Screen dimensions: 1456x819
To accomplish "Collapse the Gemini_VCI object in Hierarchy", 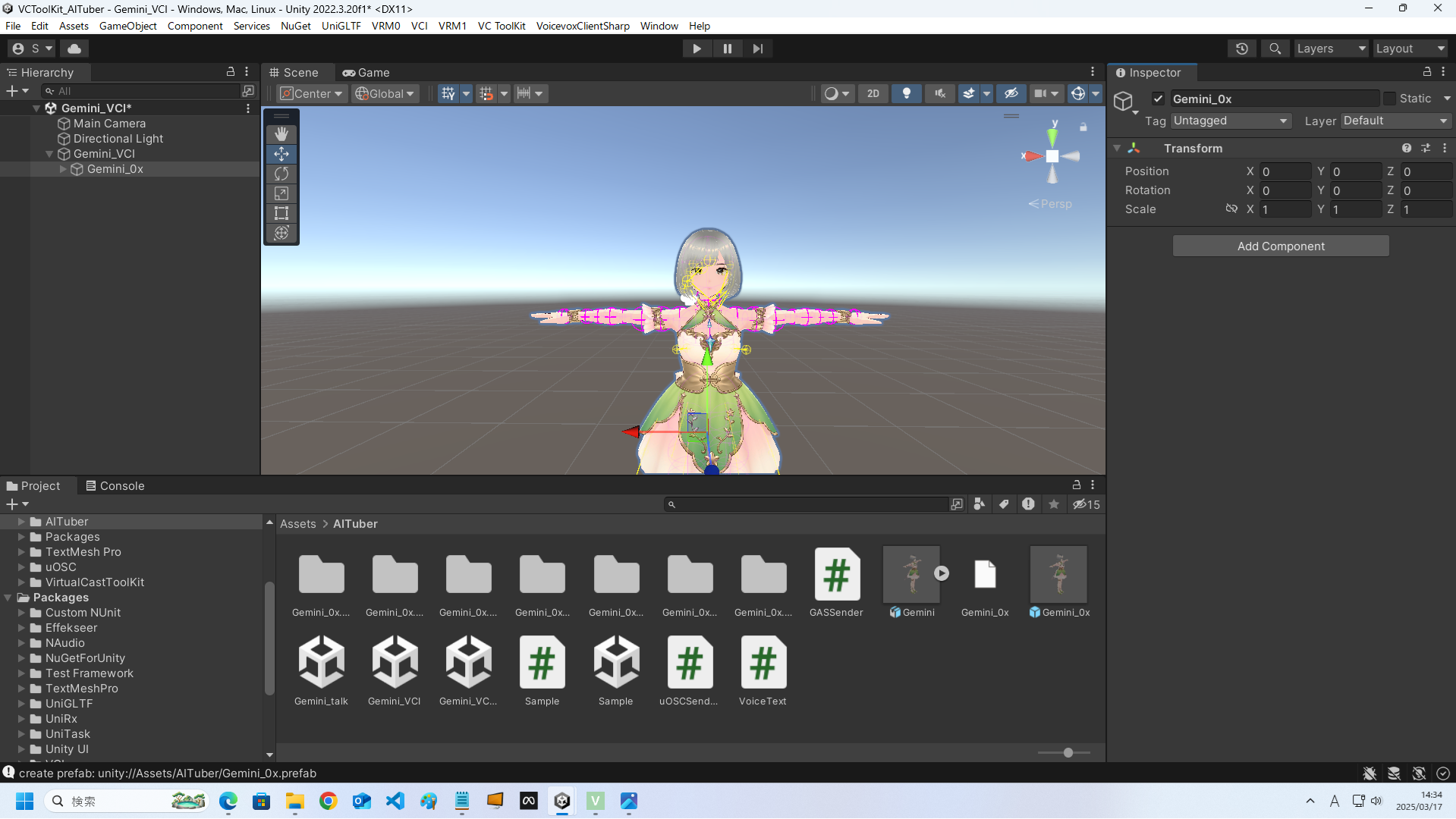I will [50, 154].
